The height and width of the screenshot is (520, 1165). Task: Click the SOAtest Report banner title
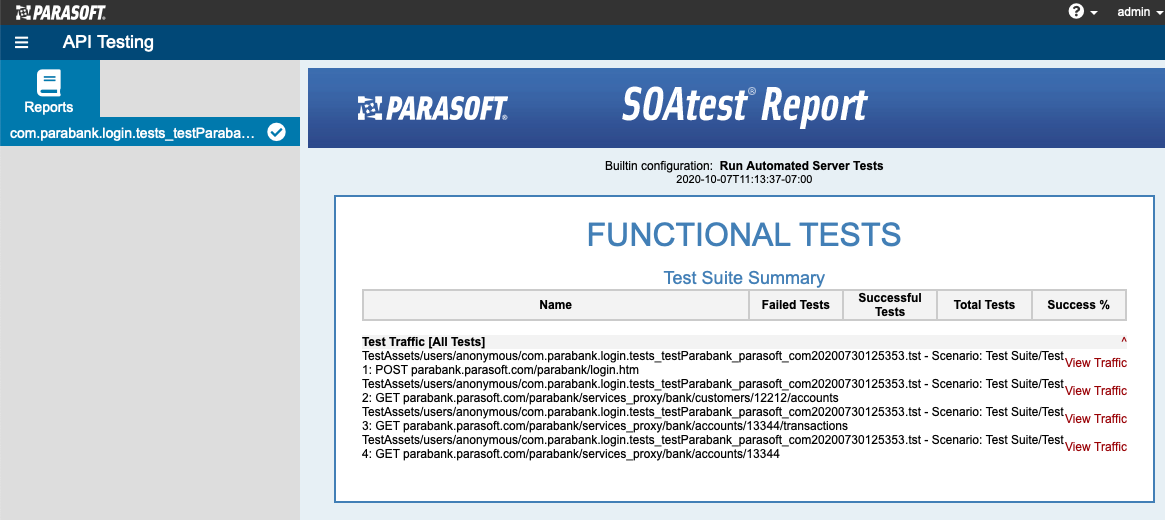744,106
